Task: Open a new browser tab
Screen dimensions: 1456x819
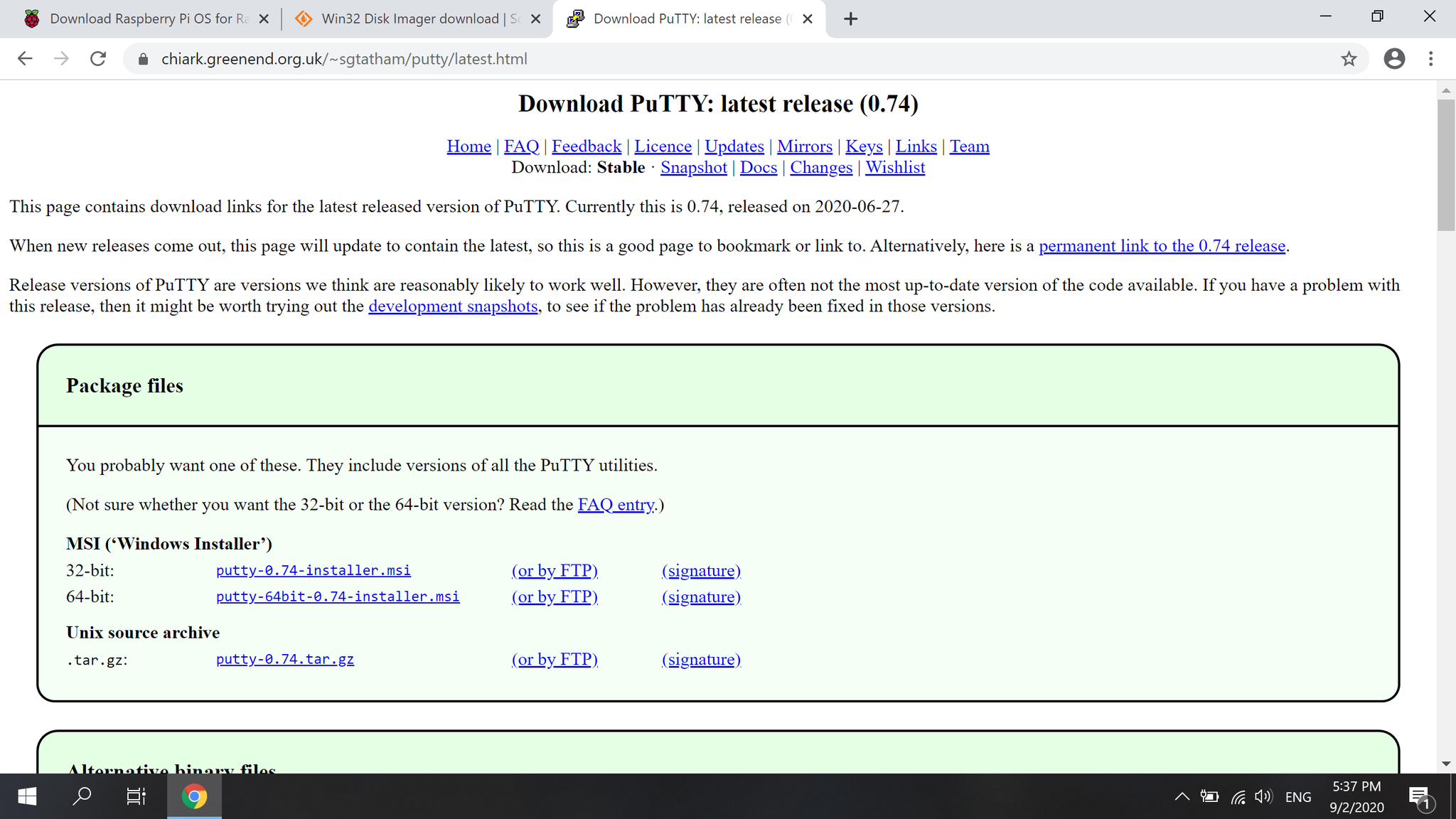Action: tap(850, 19)
